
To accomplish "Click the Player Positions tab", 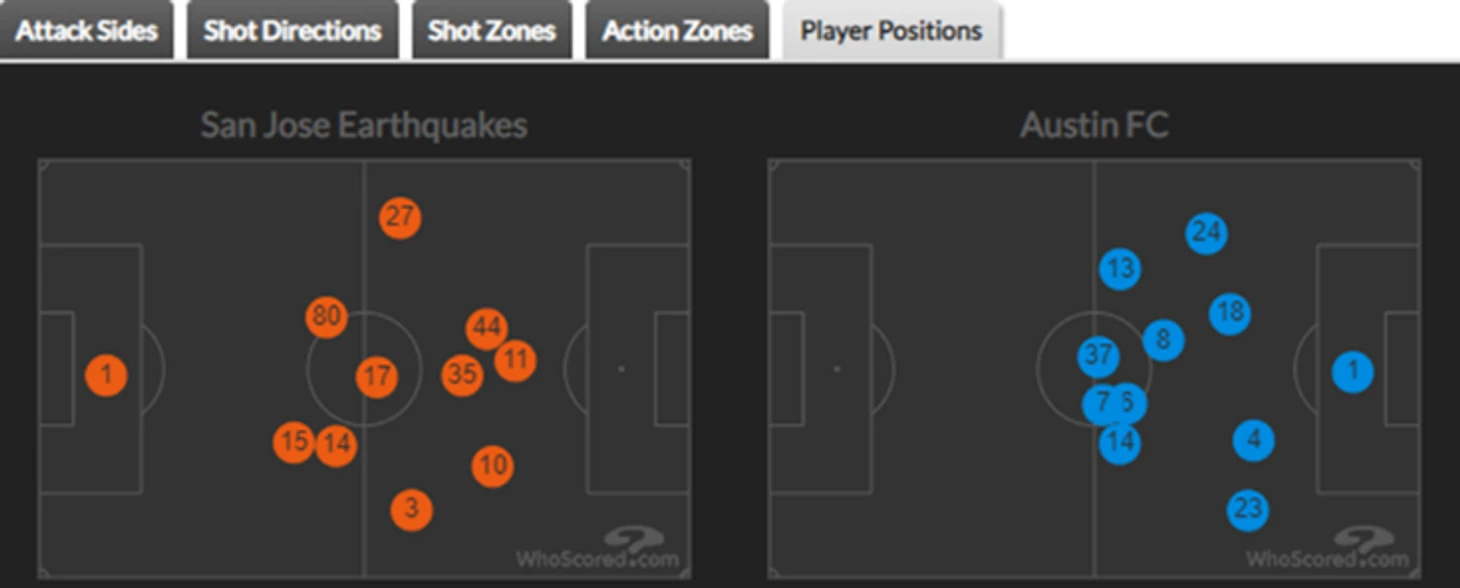I will [891, 31].
